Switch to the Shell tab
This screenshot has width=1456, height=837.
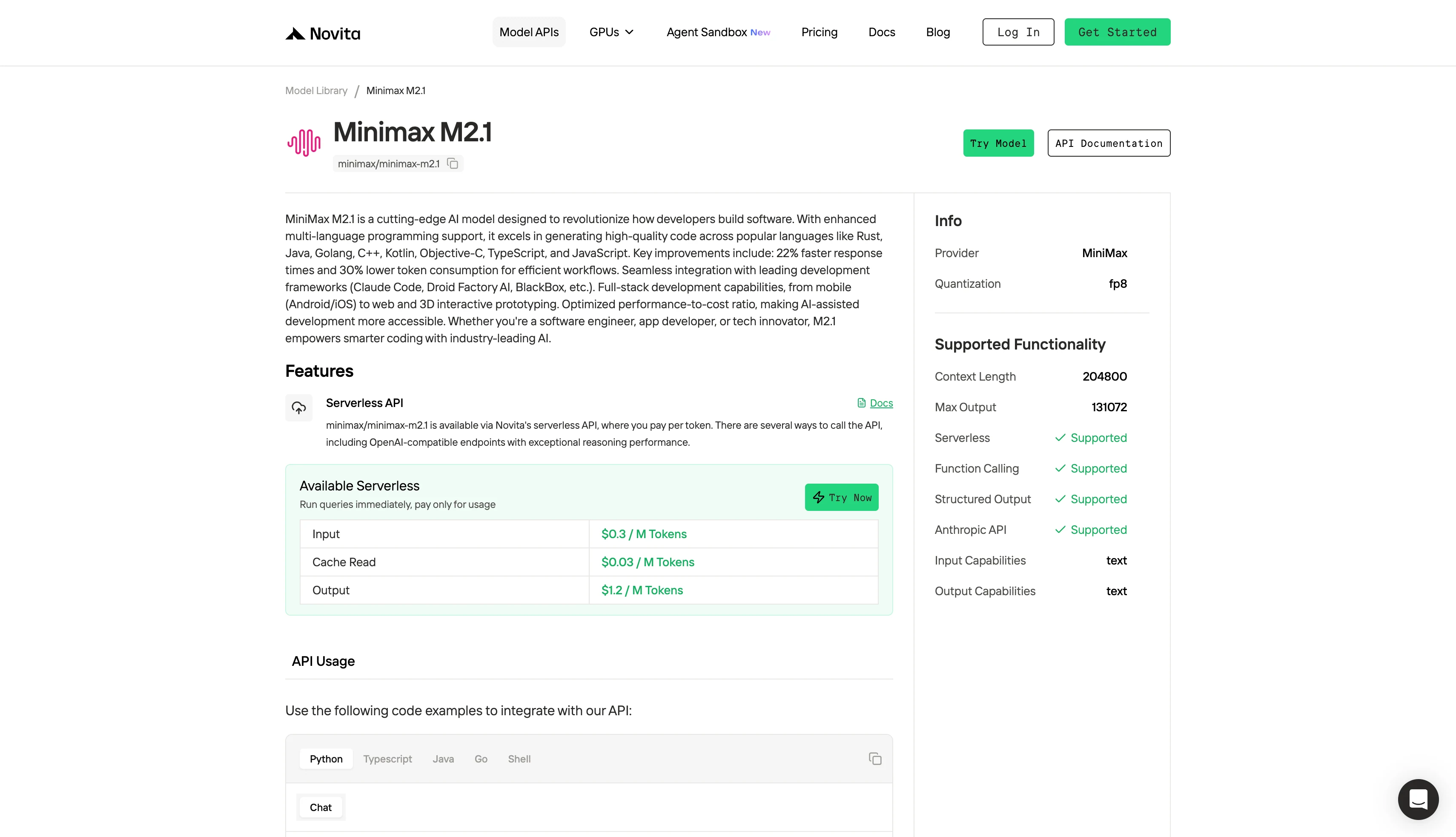[x=519, y=759]
